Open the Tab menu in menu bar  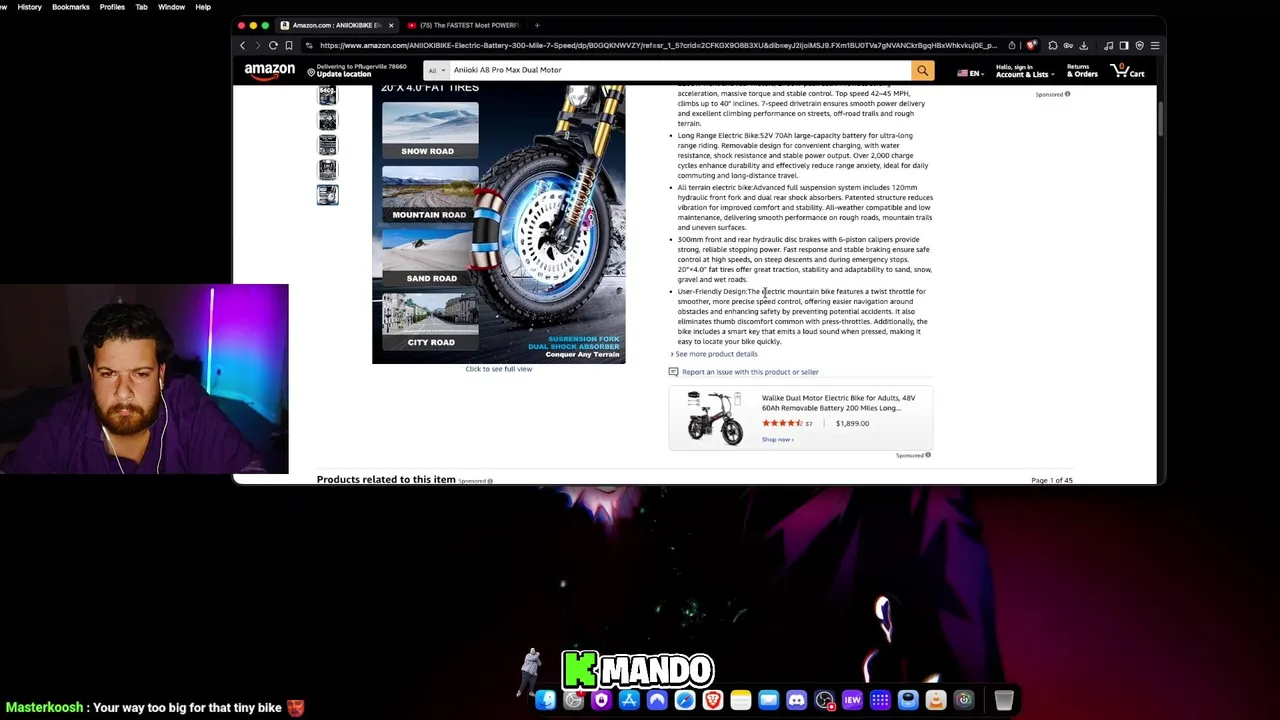pyautogui.click(x=141, y=7)
